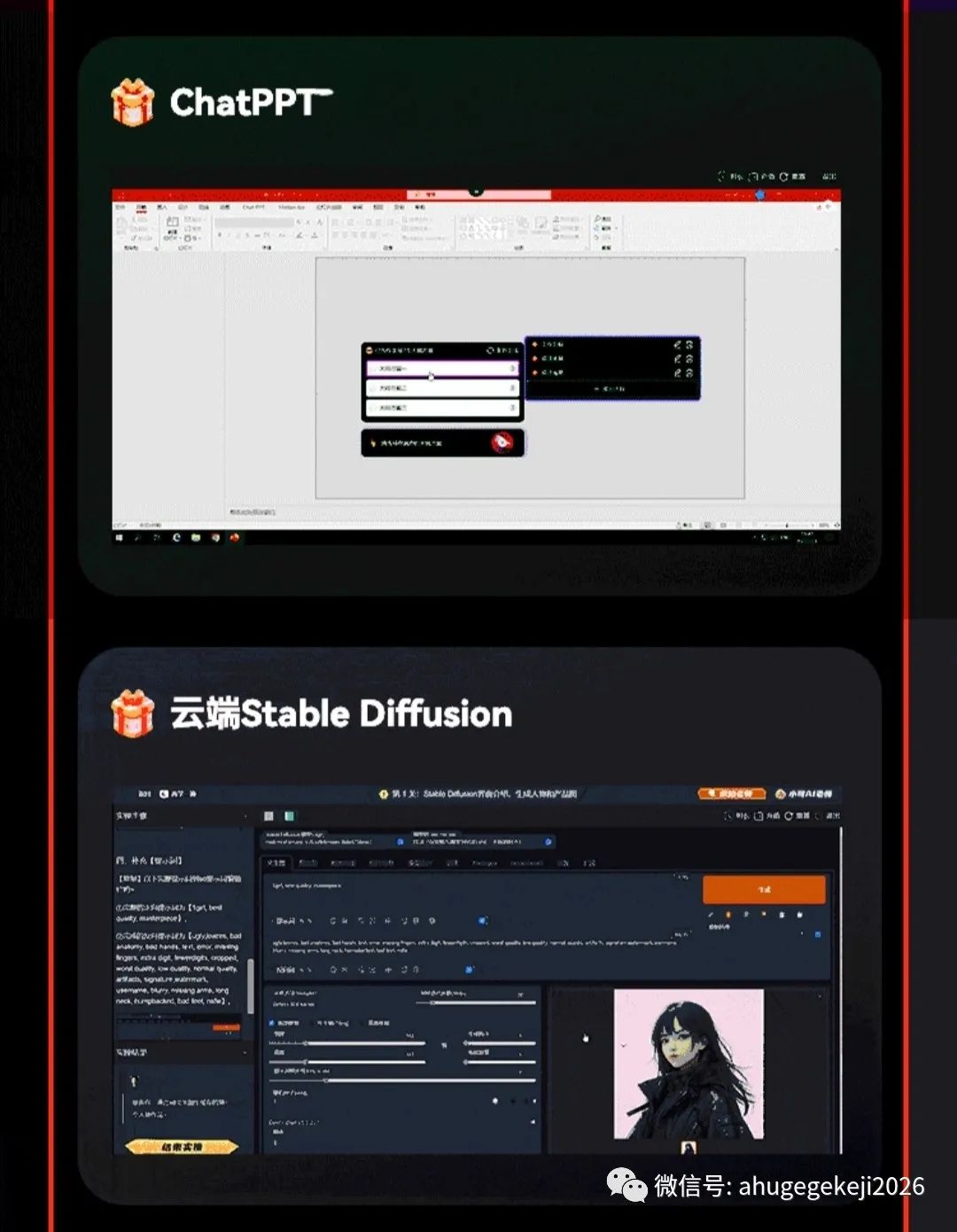Open the Motion Go ribbon tab in PowerPoint
Screen dimensions: 957x1232
click(292, 207)
